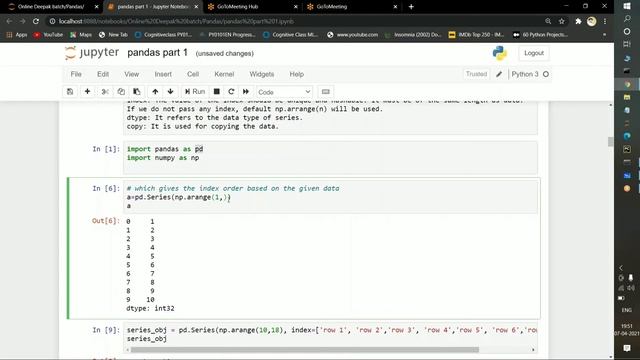Paste cells below icon in toolbar
This screenshot has height=360, width=640.
click(x=137, y=92)
